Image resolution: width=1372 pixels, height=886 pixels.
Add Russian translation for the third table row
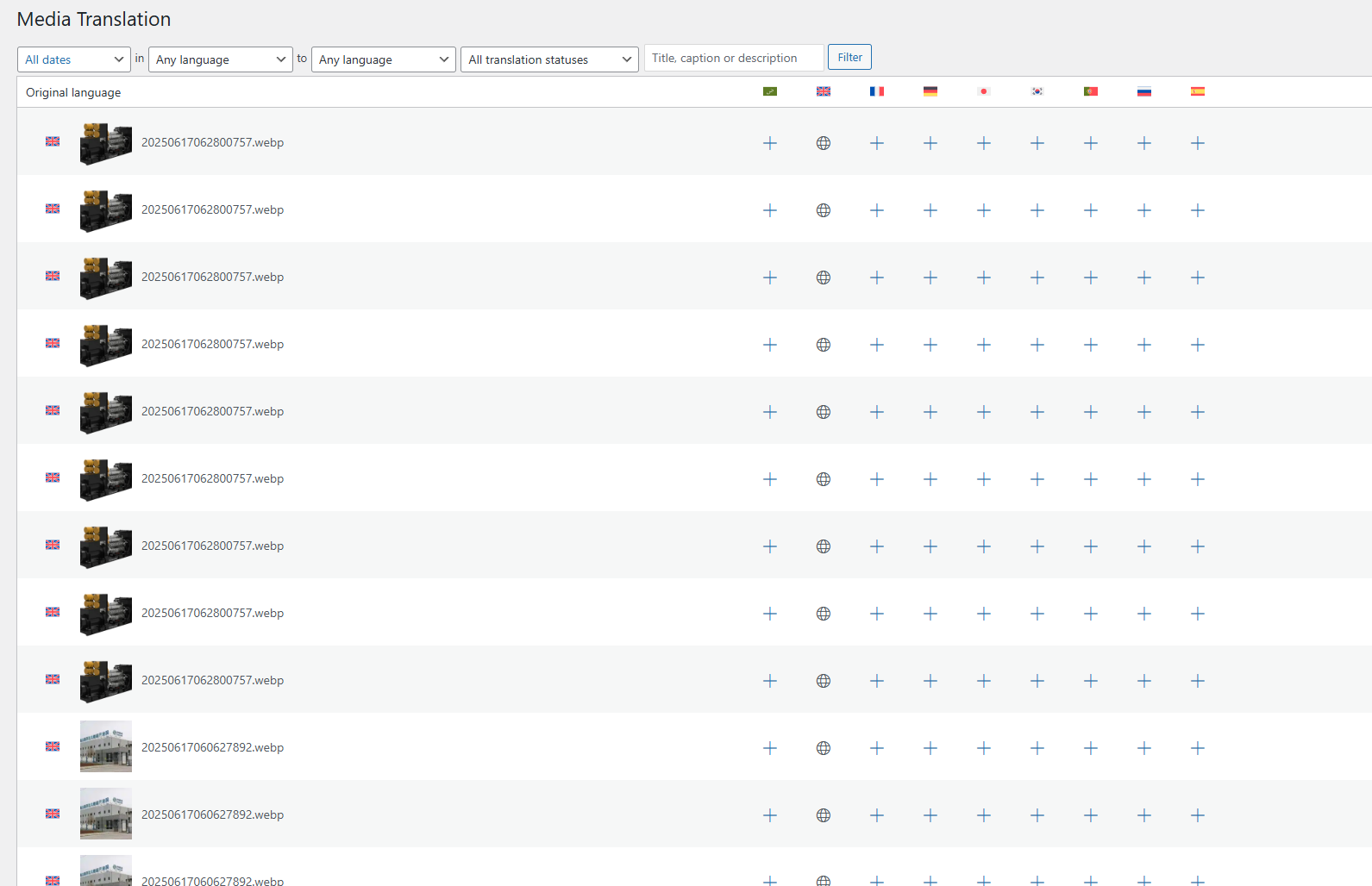(1144, 278)
